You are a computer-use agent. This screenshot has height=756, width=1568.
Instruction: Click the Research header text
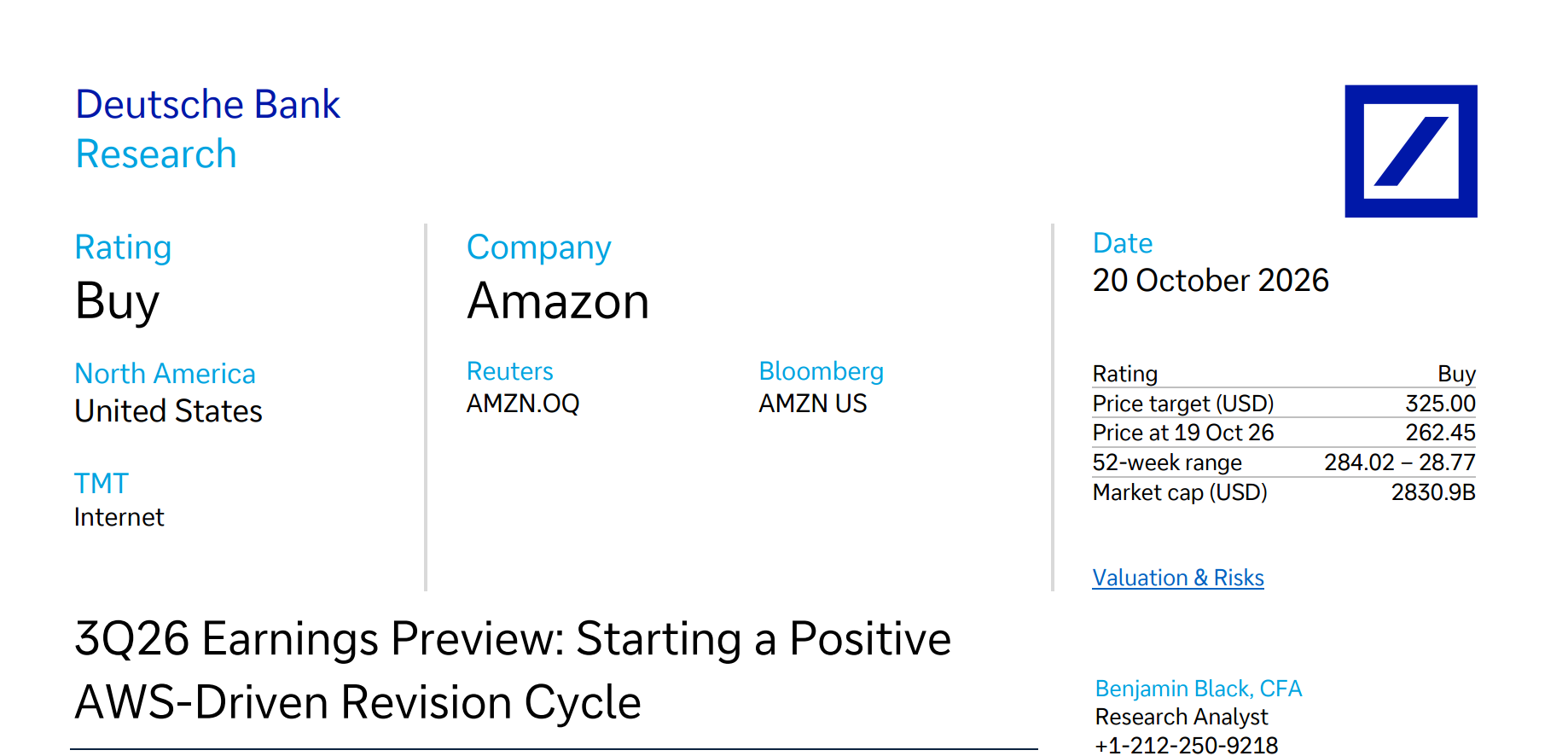(156, 154)
